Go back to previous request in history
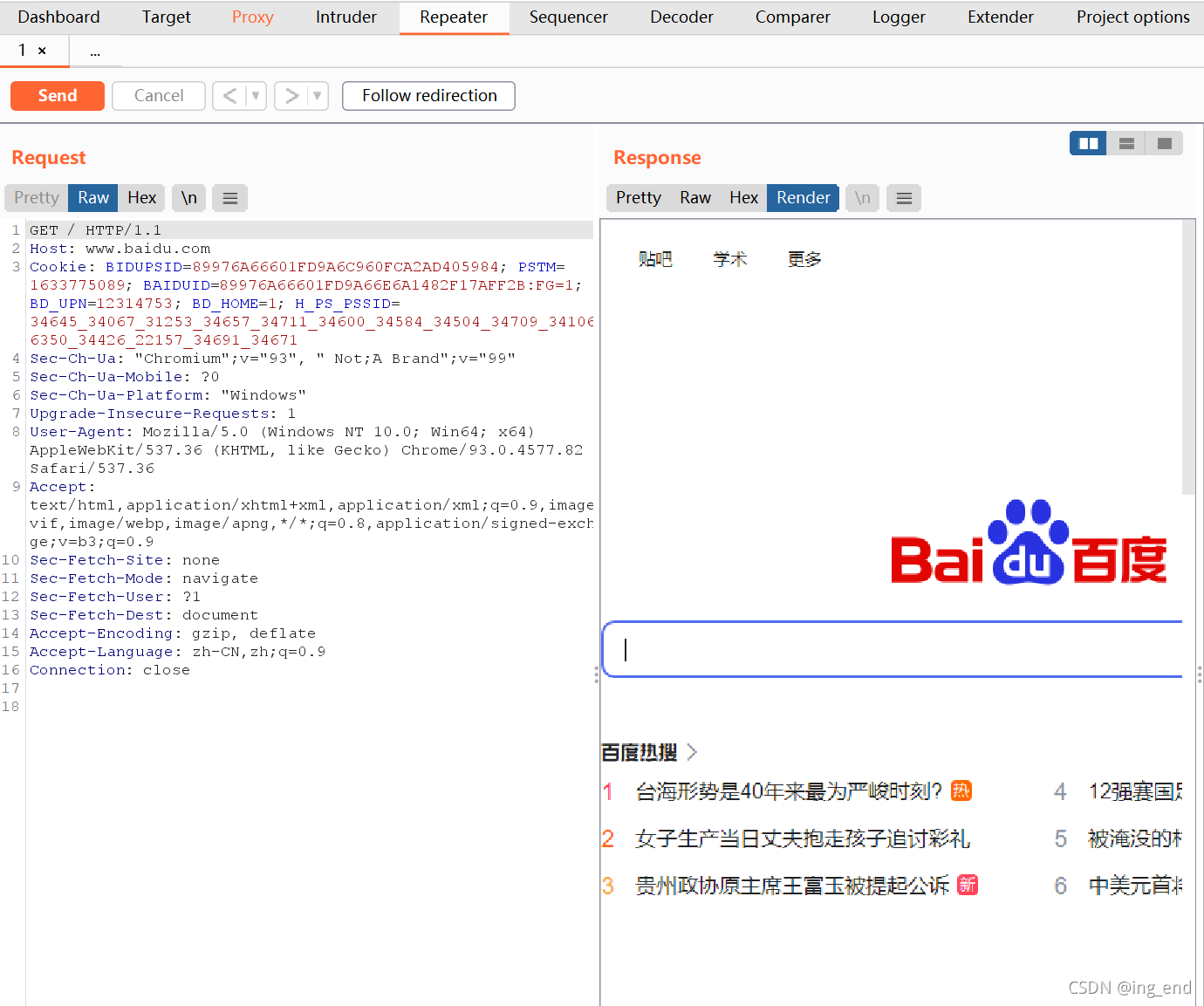Viewport: 1204px width, 1006px height. (x=229, y=96)
